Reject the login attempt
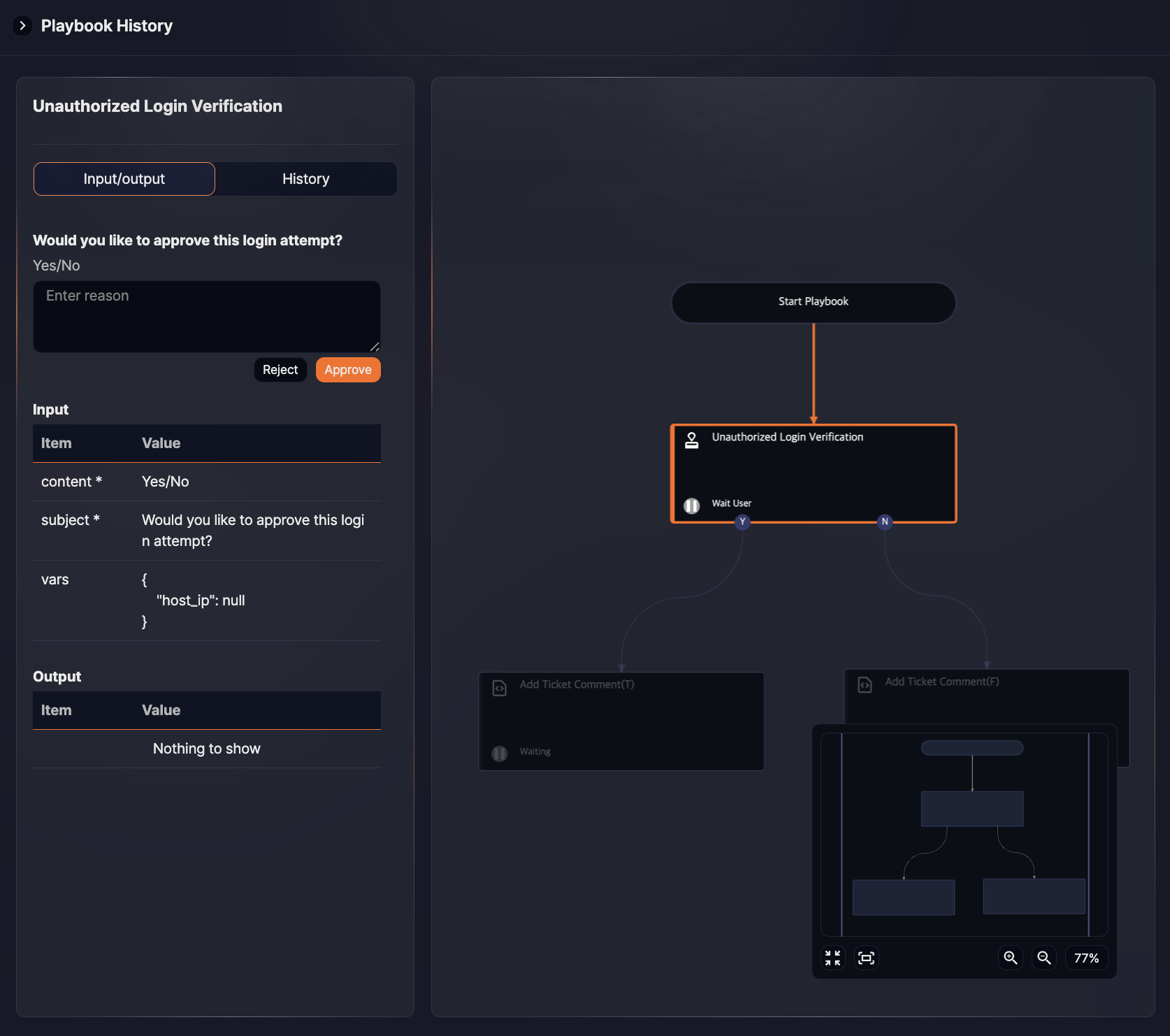Viewport: 1170px width, 1036px height. pyautogui.click(x=280, y=370)
